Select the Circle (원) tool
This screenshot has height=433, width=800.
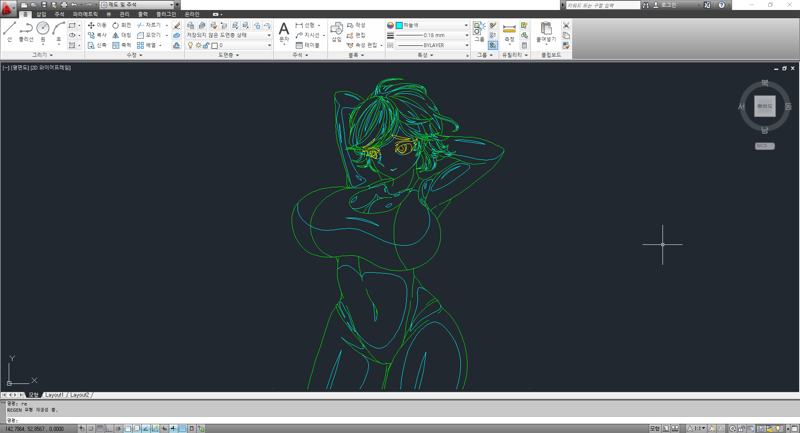click(43, 32)
